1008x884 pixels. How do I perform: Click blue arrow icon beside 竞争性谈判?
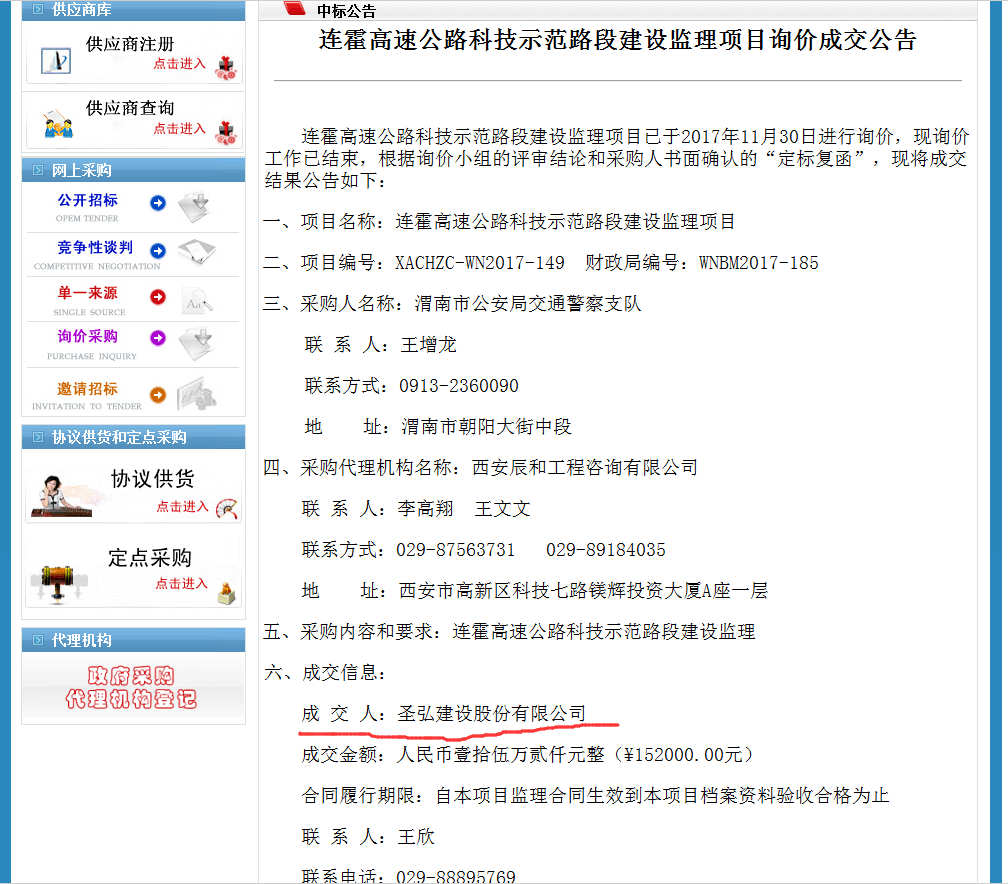click(x=157, y=250)
